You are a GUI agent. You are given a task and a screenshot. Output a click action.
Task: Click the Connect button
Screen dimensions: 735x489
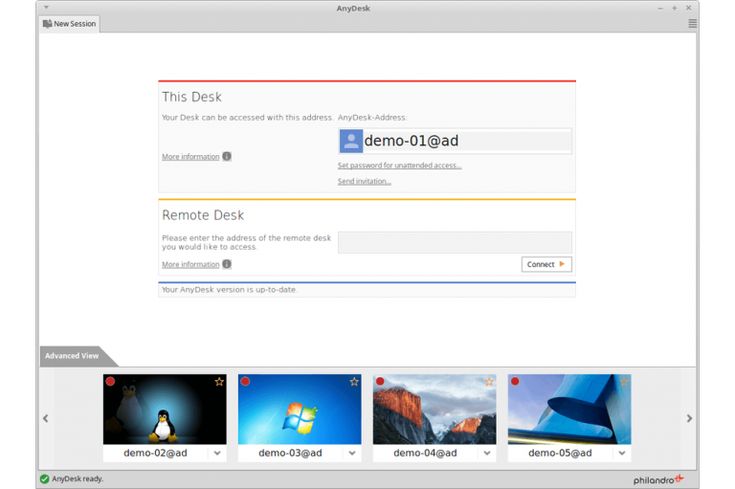(547, 264)
